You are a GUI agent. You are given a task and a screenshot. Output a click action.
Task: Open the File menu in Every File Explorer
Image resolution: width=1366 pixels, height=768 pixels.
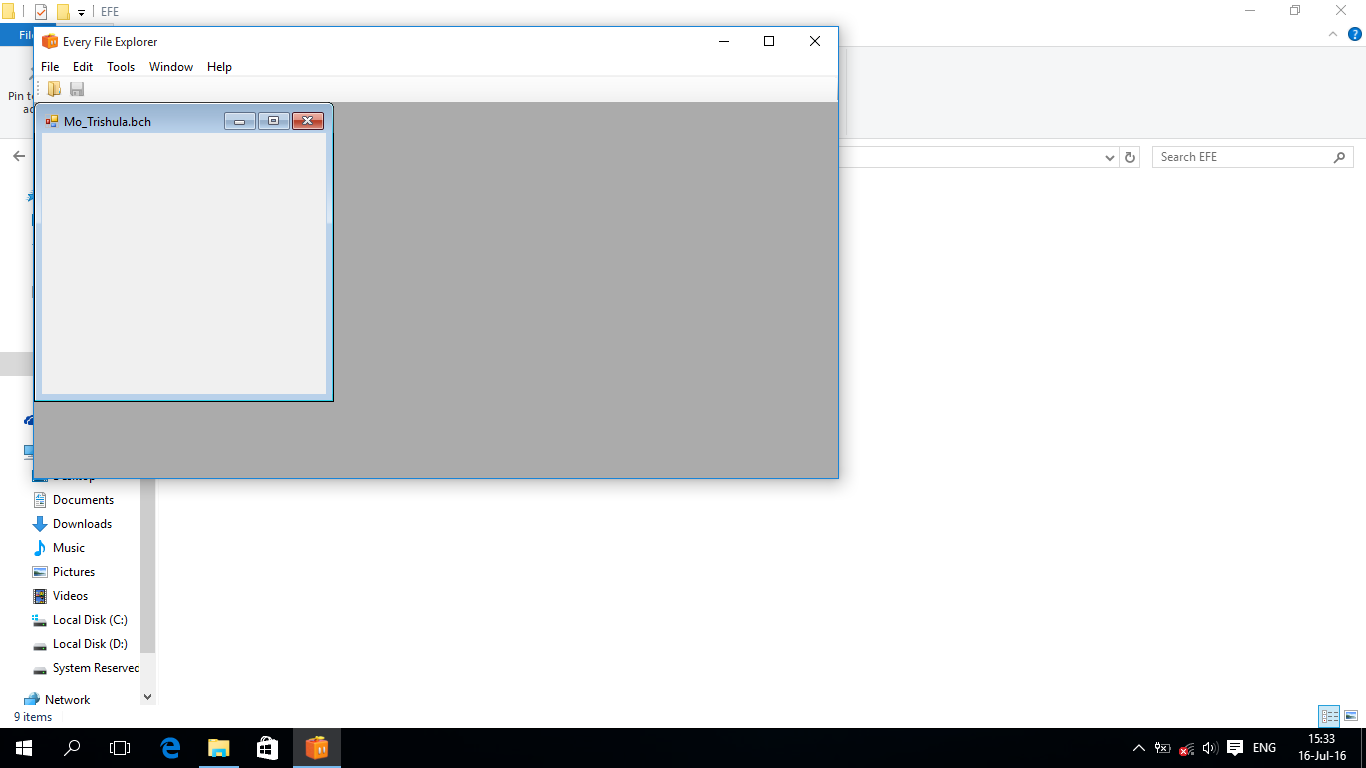coord(50,67)
